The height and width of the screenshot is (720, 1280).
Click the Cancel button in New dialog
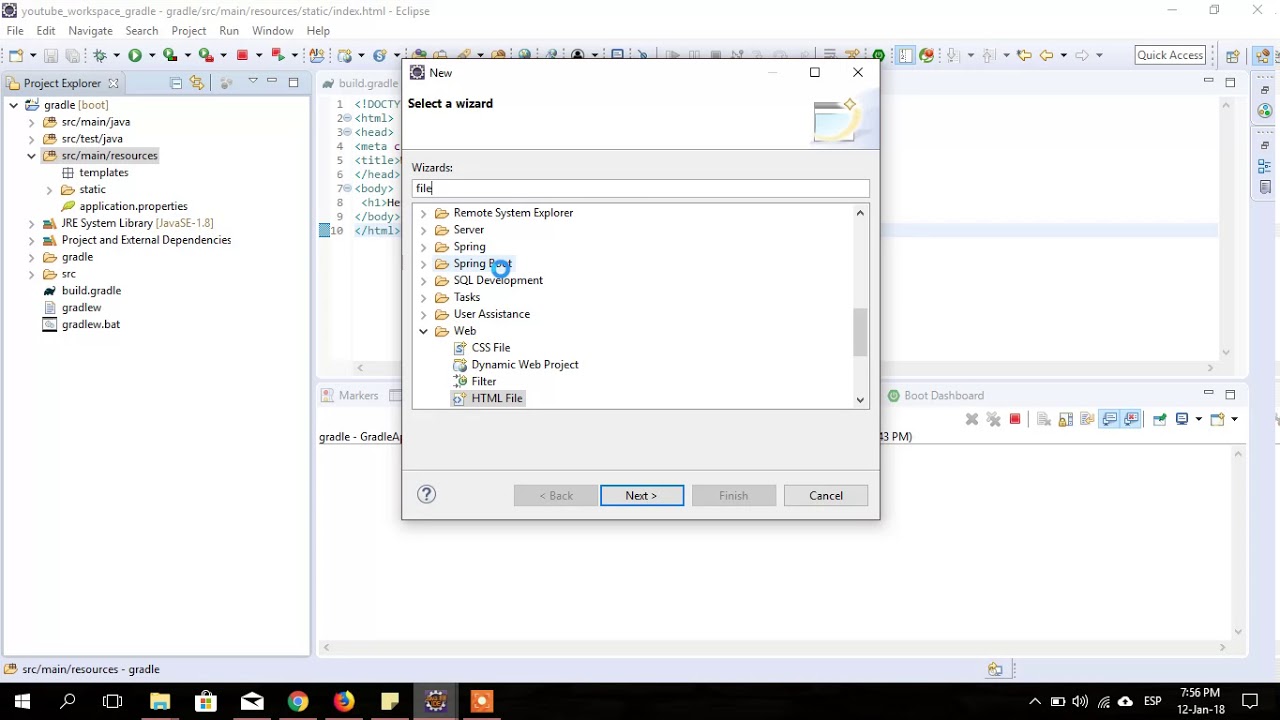pyautogui.click(x=826, y=495)
